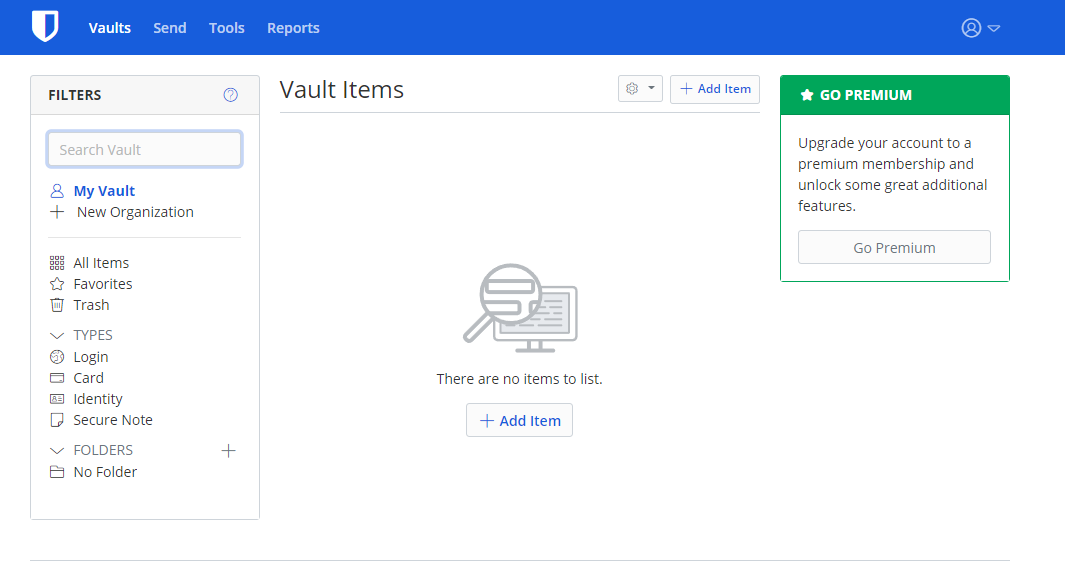The image size is (1065, 582).
Task: Click Add Item button beside the title
Action: (715, 89)
